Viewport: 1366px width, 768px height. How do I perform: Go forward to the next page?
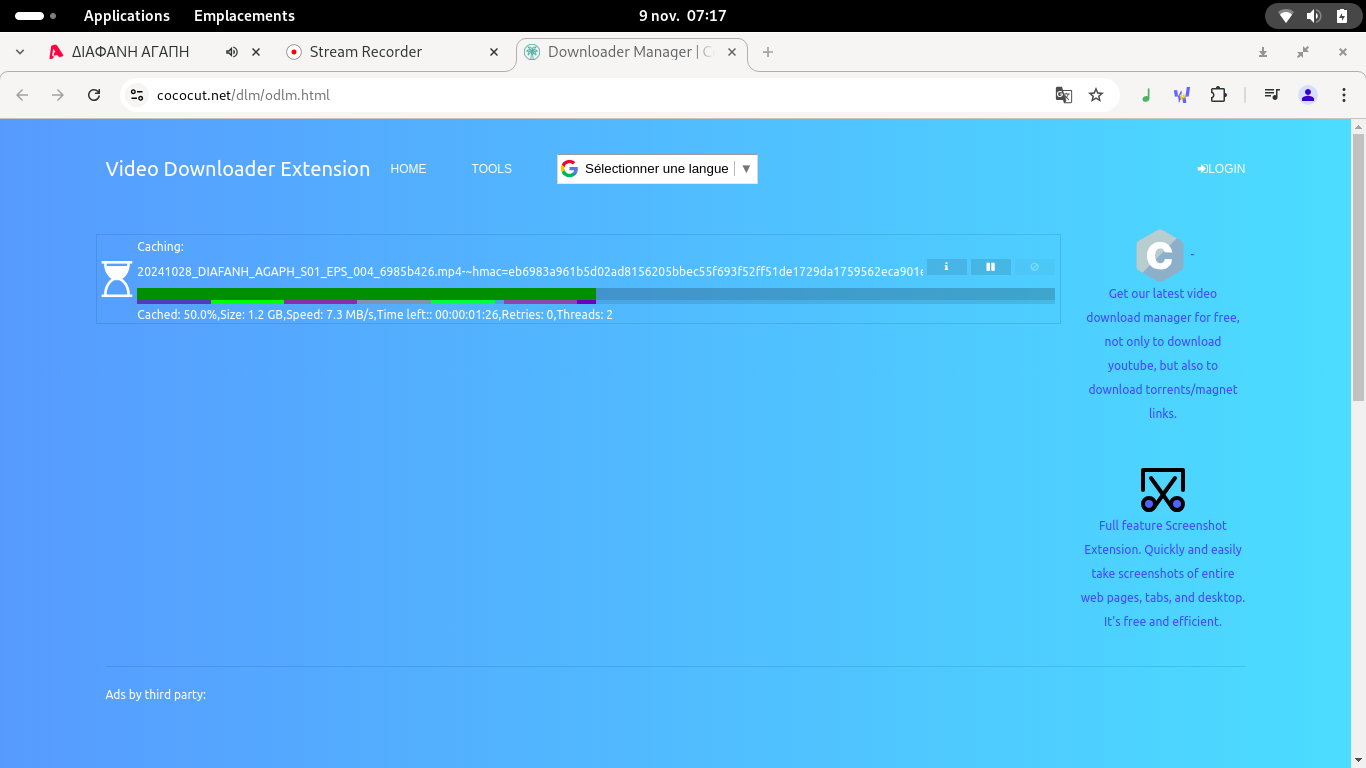click(x=58, y=95)
